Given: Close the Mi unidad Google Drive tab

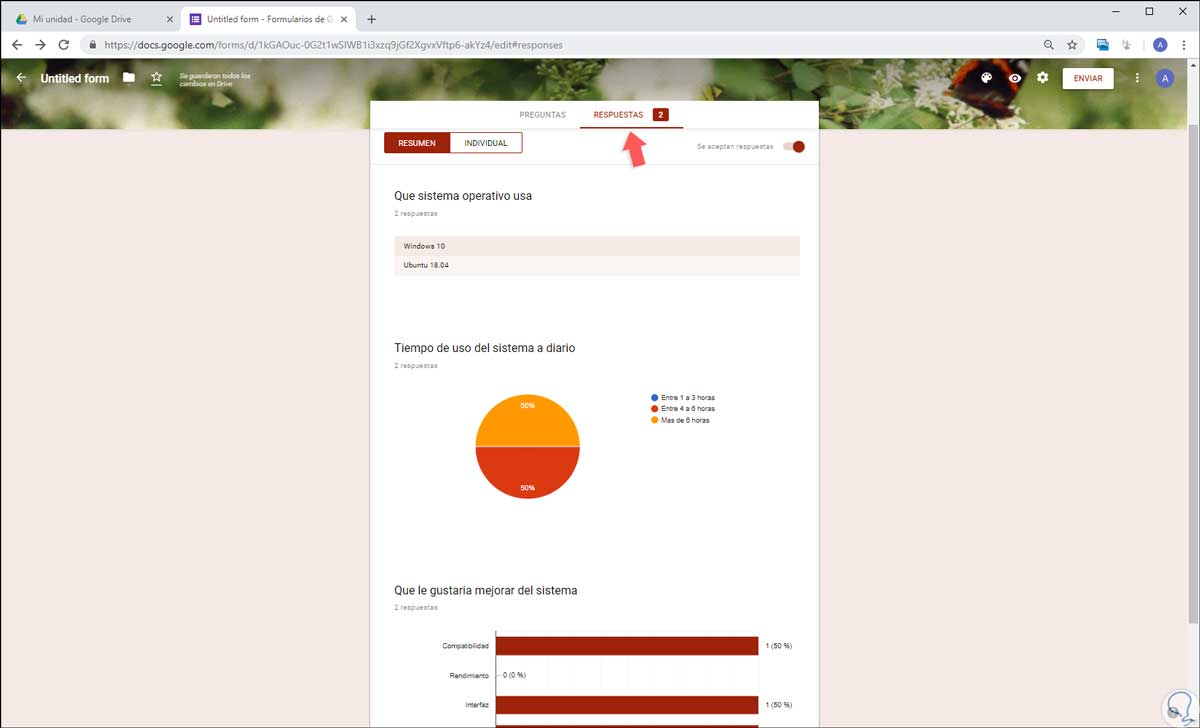Looking at the screenshot, I should click(169, 19).
